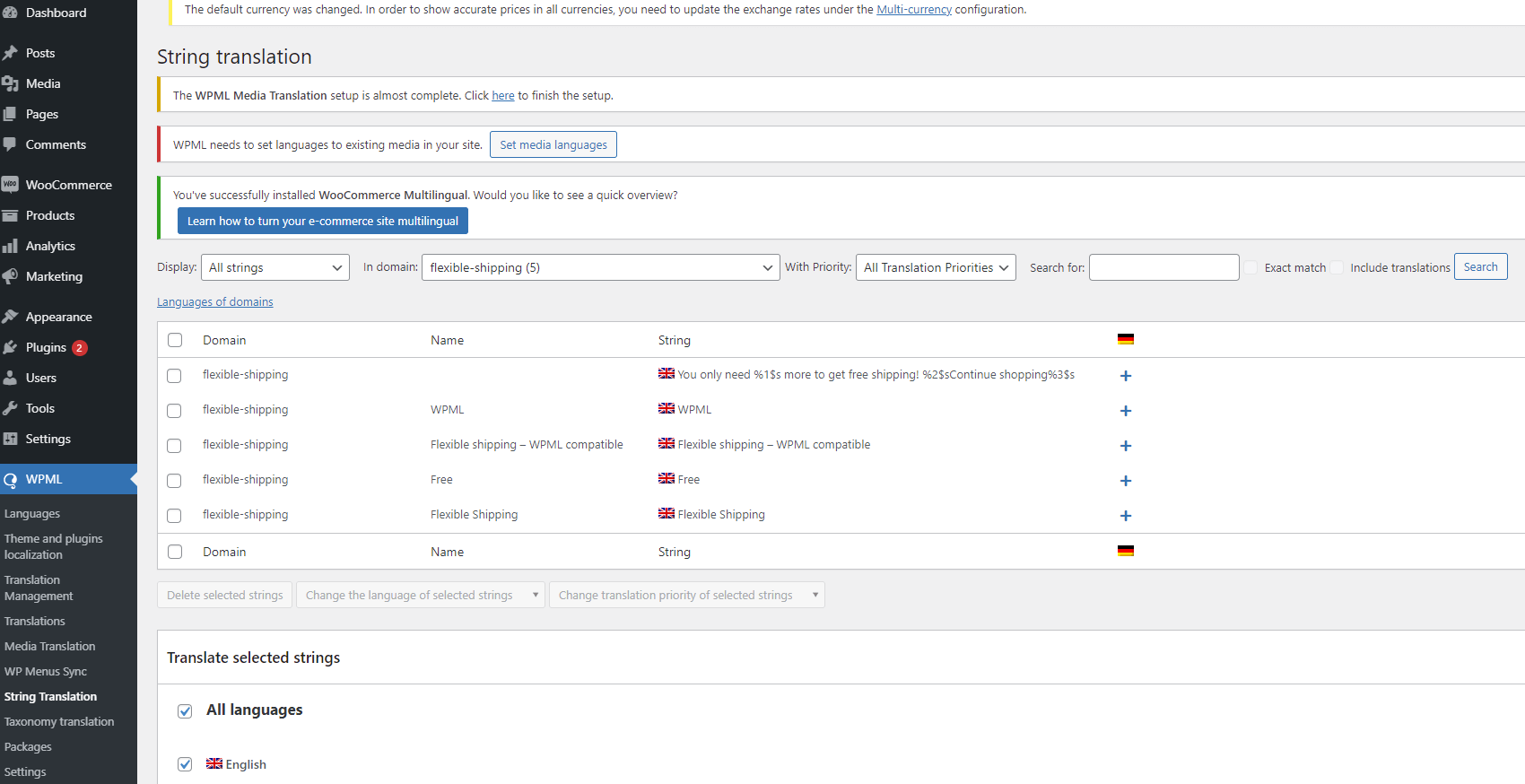Click the Search button
This screenshot has width=1525, height=784.
(x=1481, y=266)
